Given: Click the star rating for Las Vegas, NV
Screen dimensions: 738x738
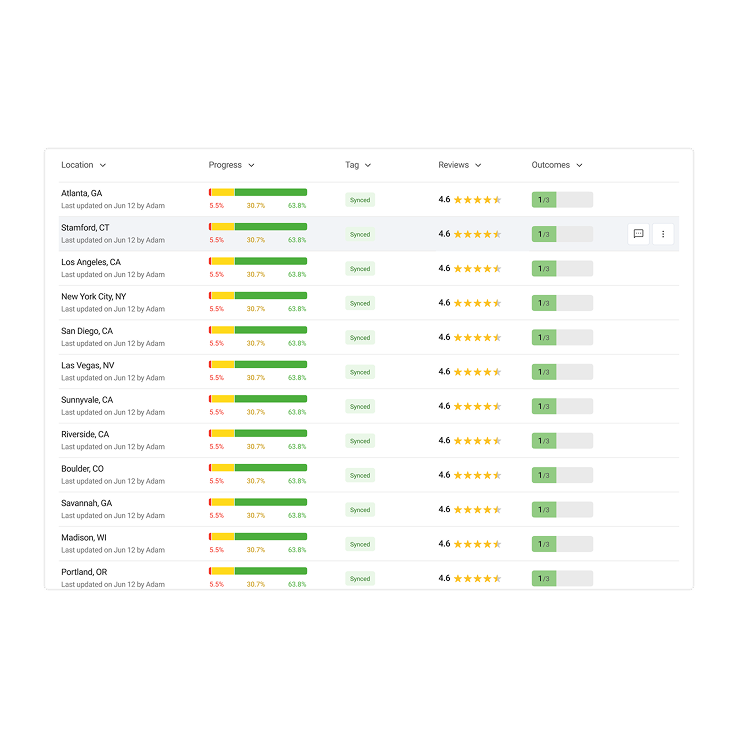Looking at the screenshot, I should 477,372.
